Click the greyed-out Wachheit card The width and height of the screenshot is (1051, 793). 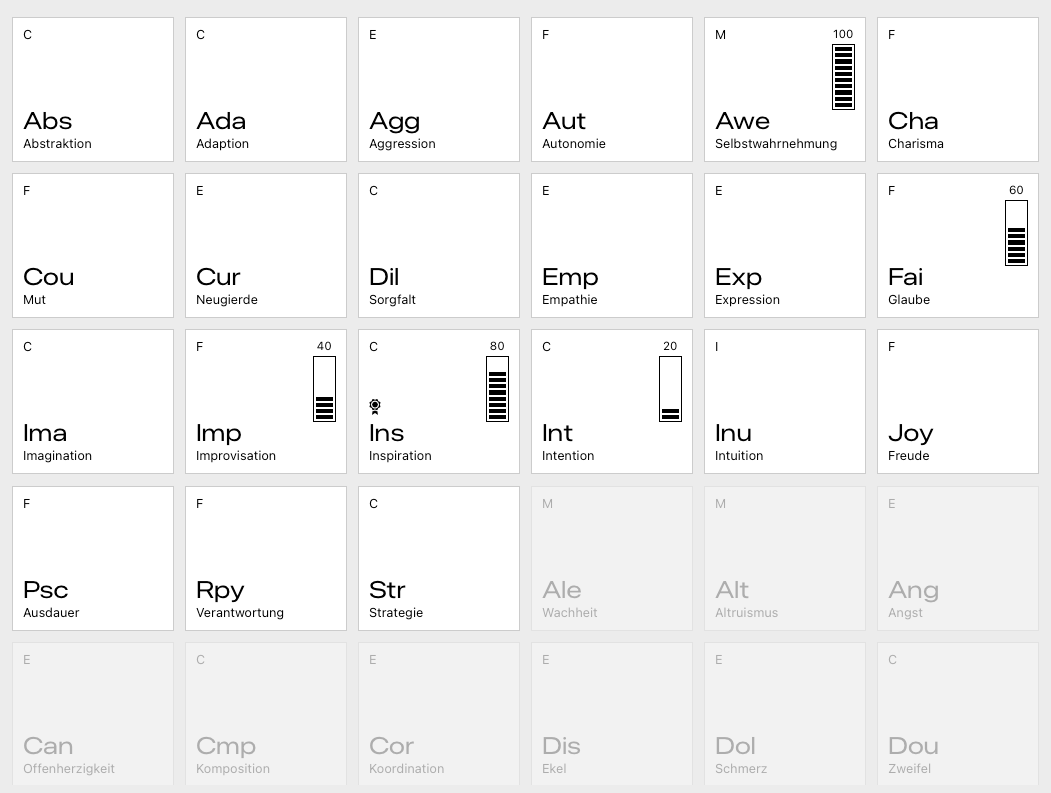tap(612, 558)
